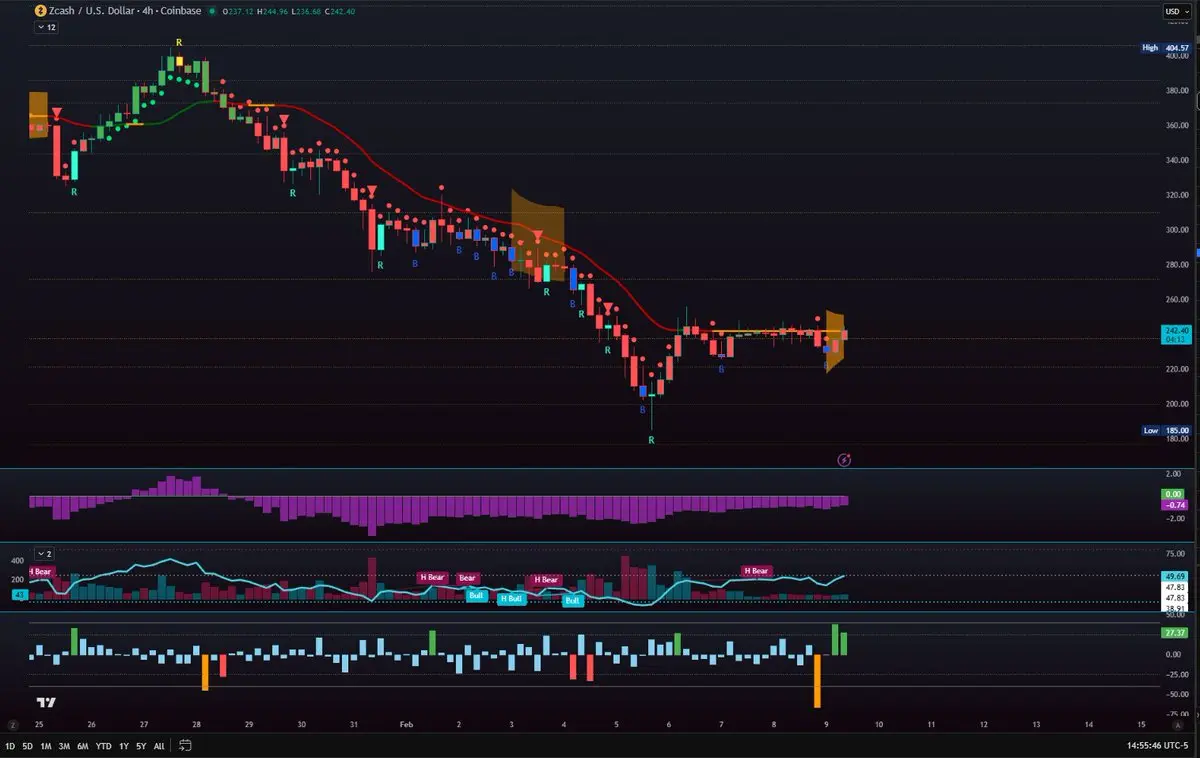
Task: Click the oscillator value label 49.69
Action: [1176, 576]
